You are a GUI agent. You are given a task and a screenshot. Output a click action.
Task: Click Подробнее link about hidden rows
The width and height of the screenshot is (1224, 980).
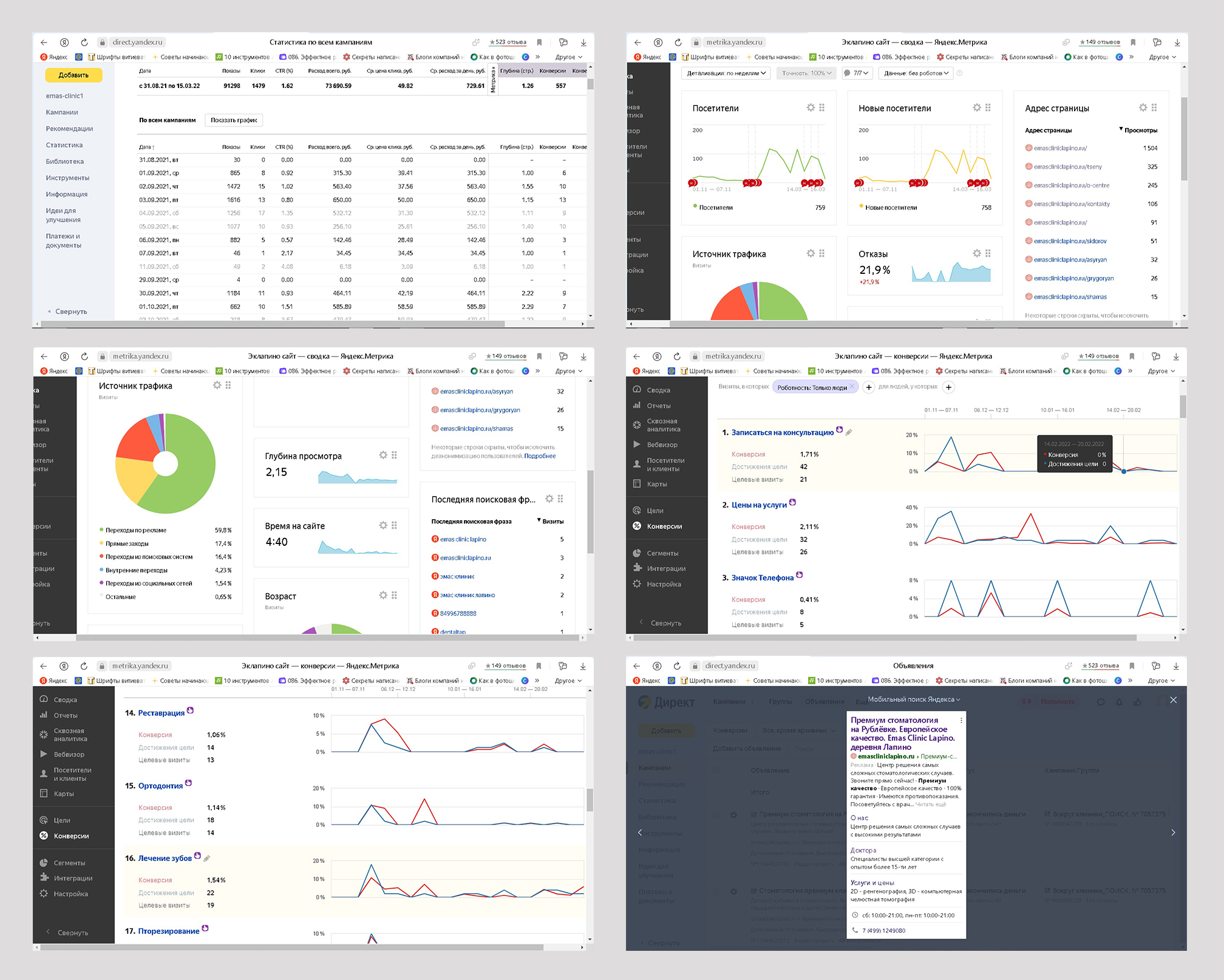click(540, 456)
